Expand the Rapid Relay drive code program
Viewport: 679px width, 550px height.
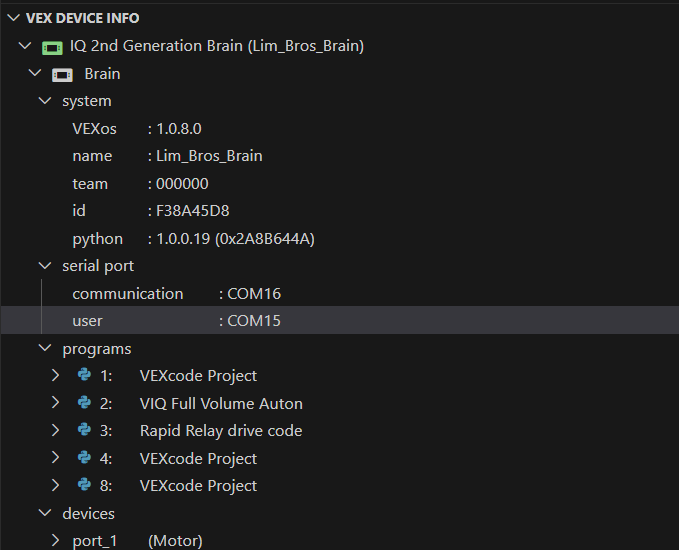[x=56, y=431]
